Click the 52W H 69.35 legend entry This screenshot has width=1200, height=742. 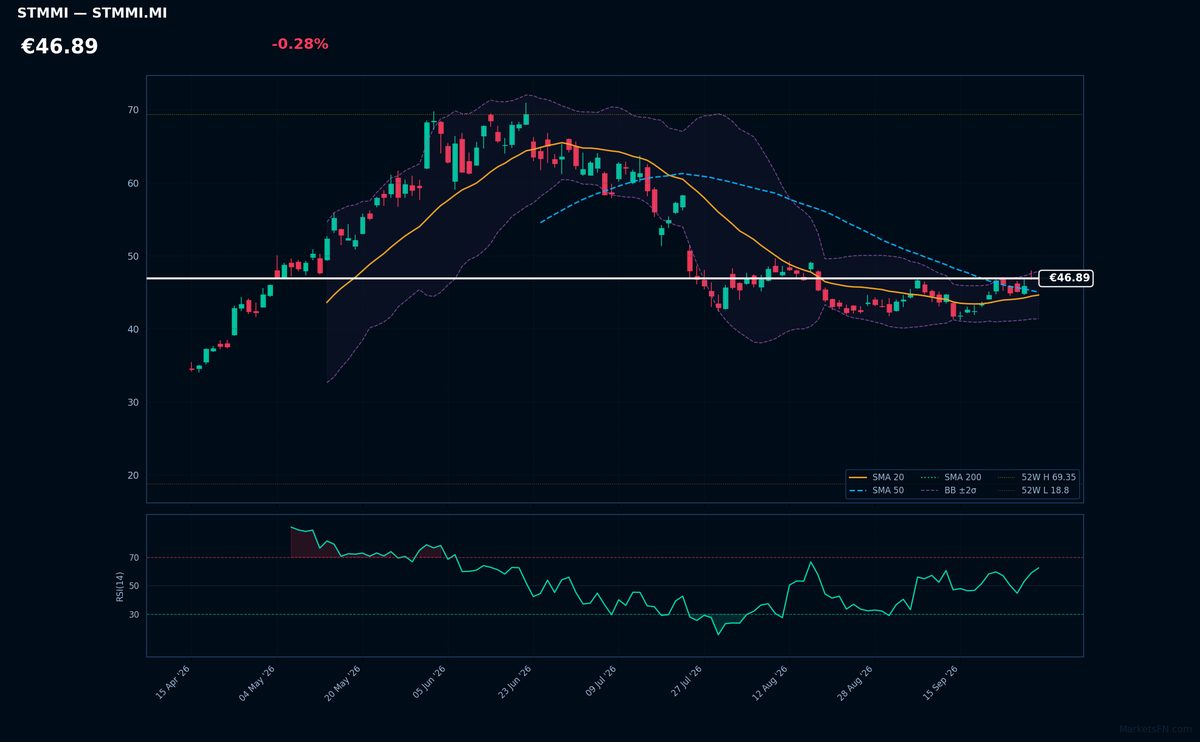coord(1037,478)
